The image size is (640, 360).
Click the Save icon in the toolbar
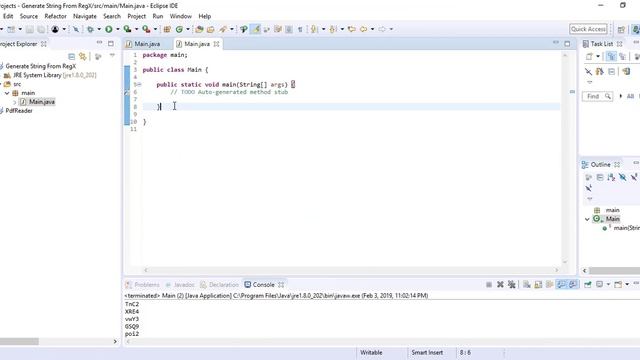(30, 29)
